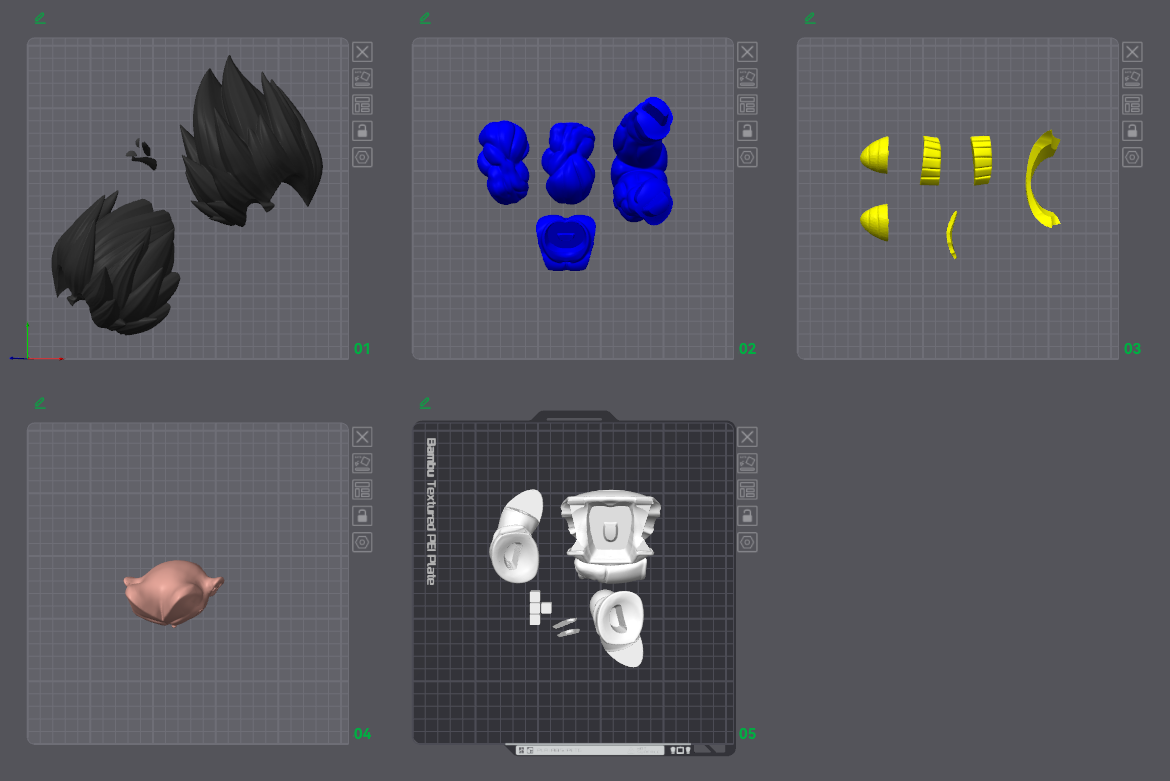Select the lowest blue part on plate 02
The image size is (1170, 781).
click(x=566, y=242)
